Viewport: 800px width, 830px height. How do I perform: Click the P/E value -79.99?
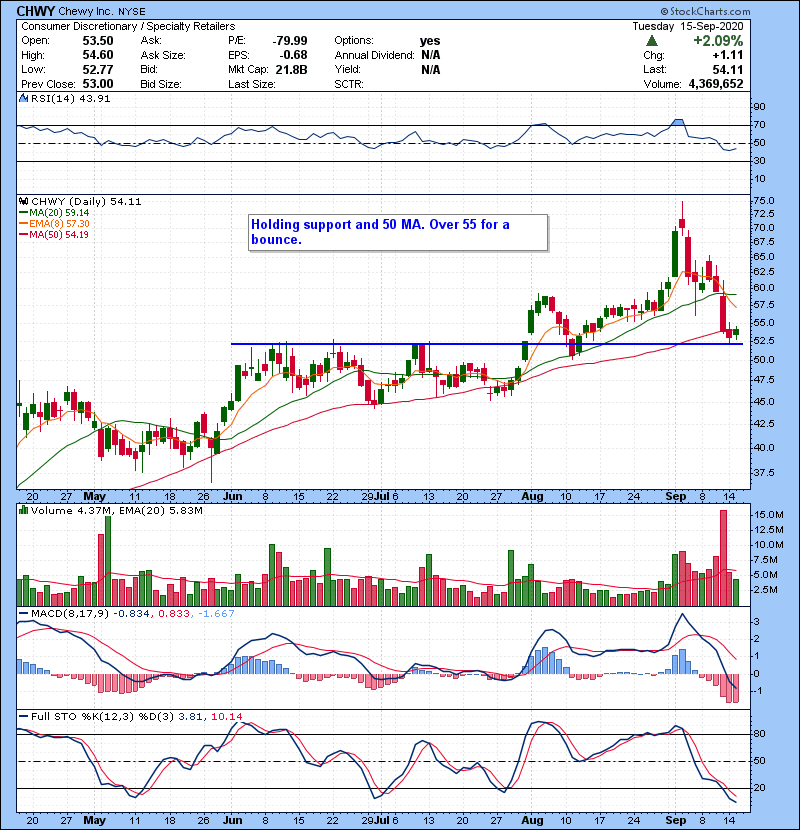[x=290, y=41]
